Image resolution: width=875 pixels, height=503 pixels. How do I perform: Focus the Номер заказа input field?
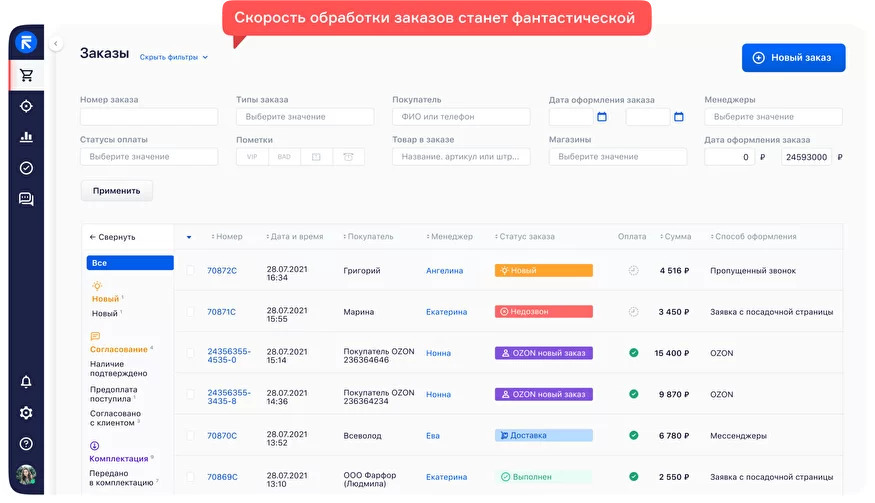tap(149, 117)
